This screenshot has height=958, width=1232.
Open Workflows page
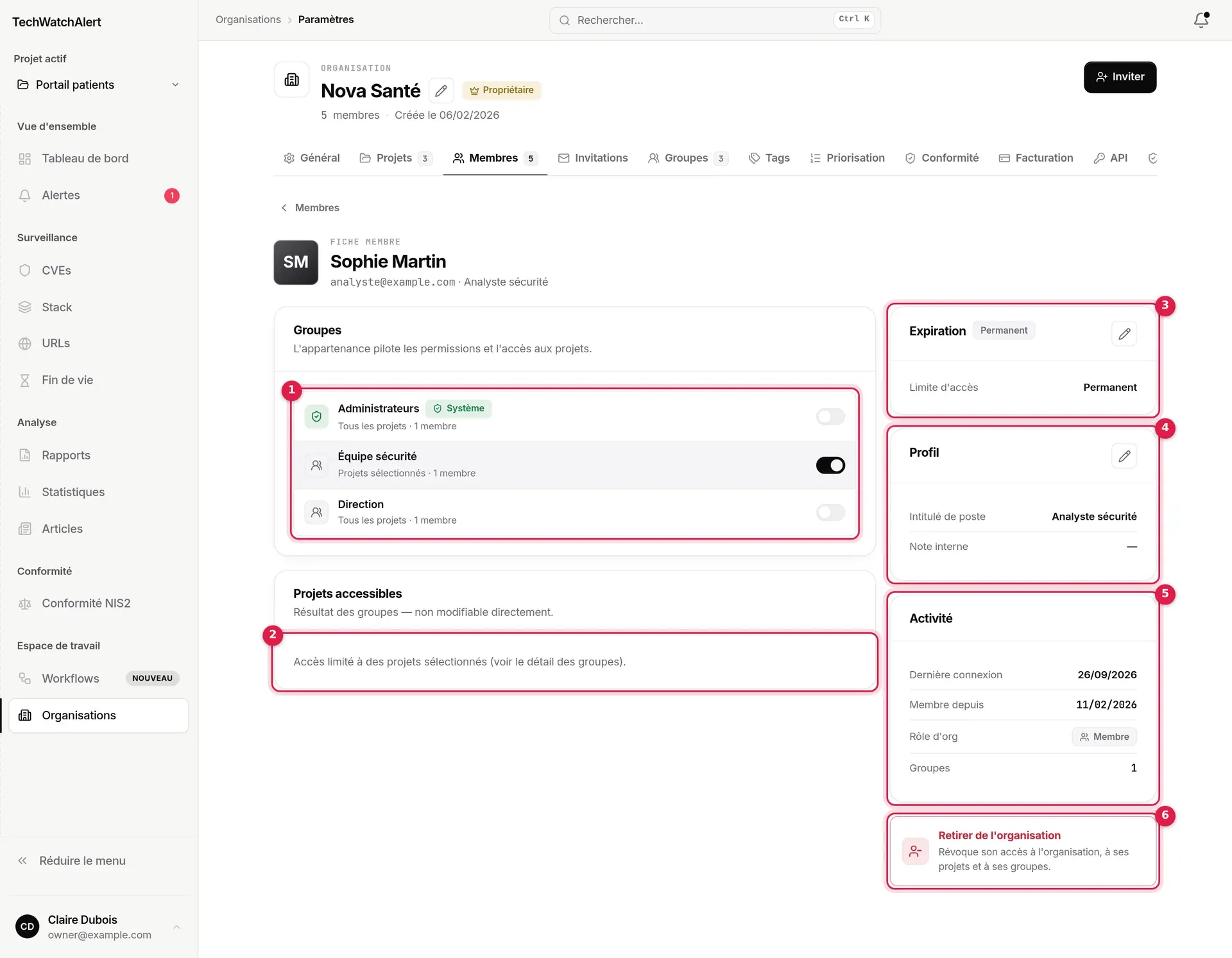(x=98, y=678)
